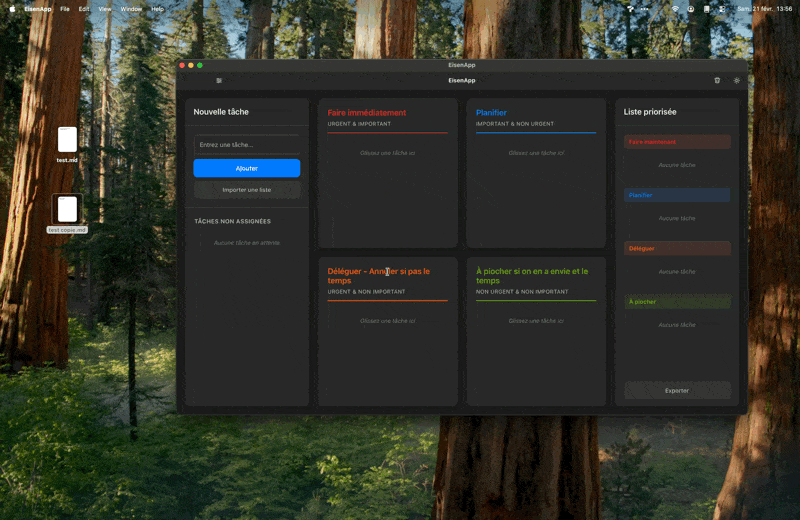Click the NON URGENT & NON IMPORTANT subtitle

[x=521, y=292]
